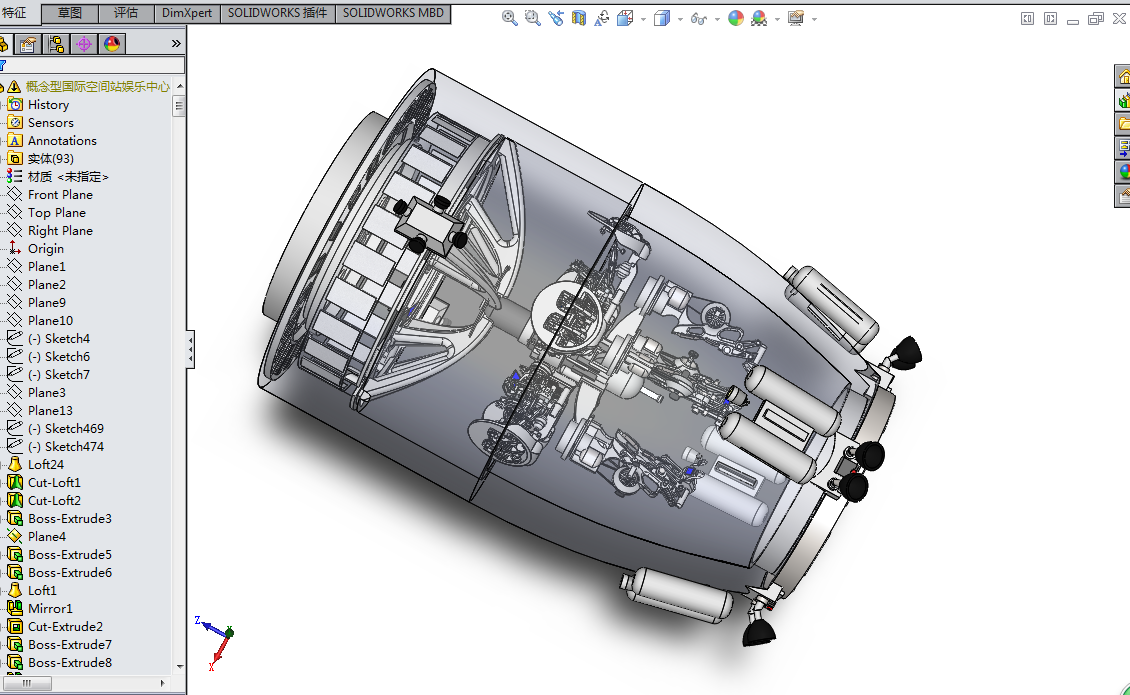Switch to the SOLIDWORKS MBD tab

coord(394,13)
